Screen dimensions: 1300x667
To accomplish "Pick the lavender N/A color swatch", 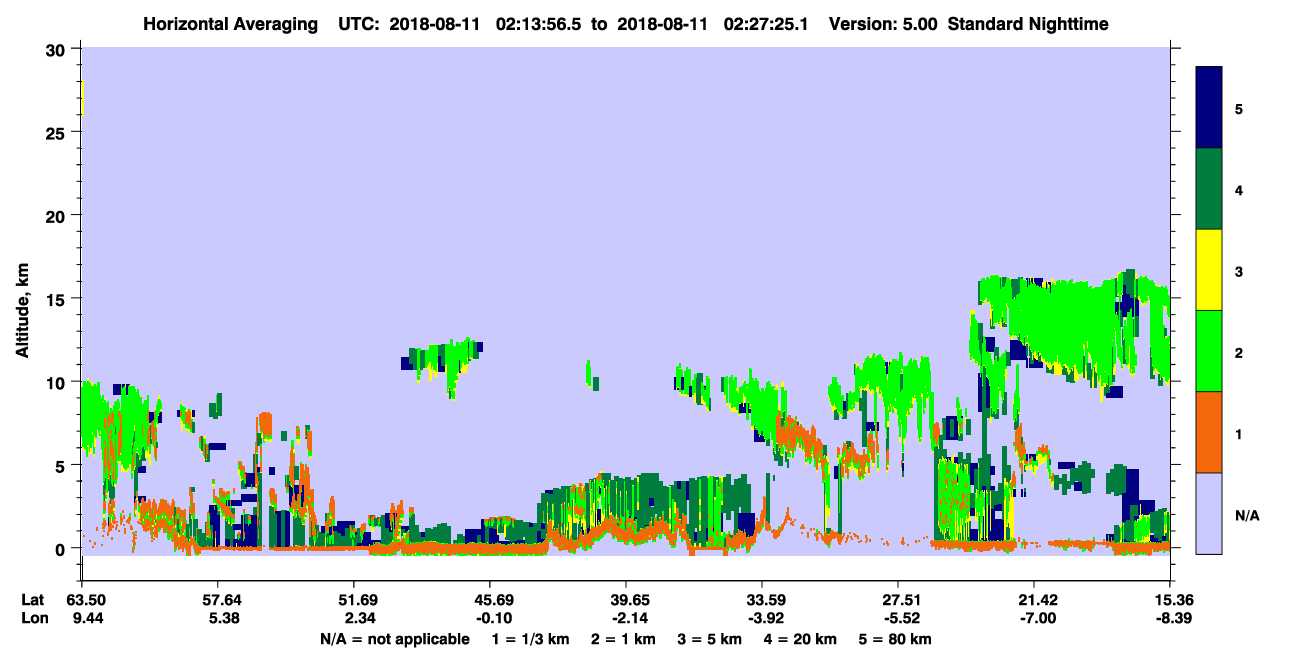I will tap(1209, 513).
